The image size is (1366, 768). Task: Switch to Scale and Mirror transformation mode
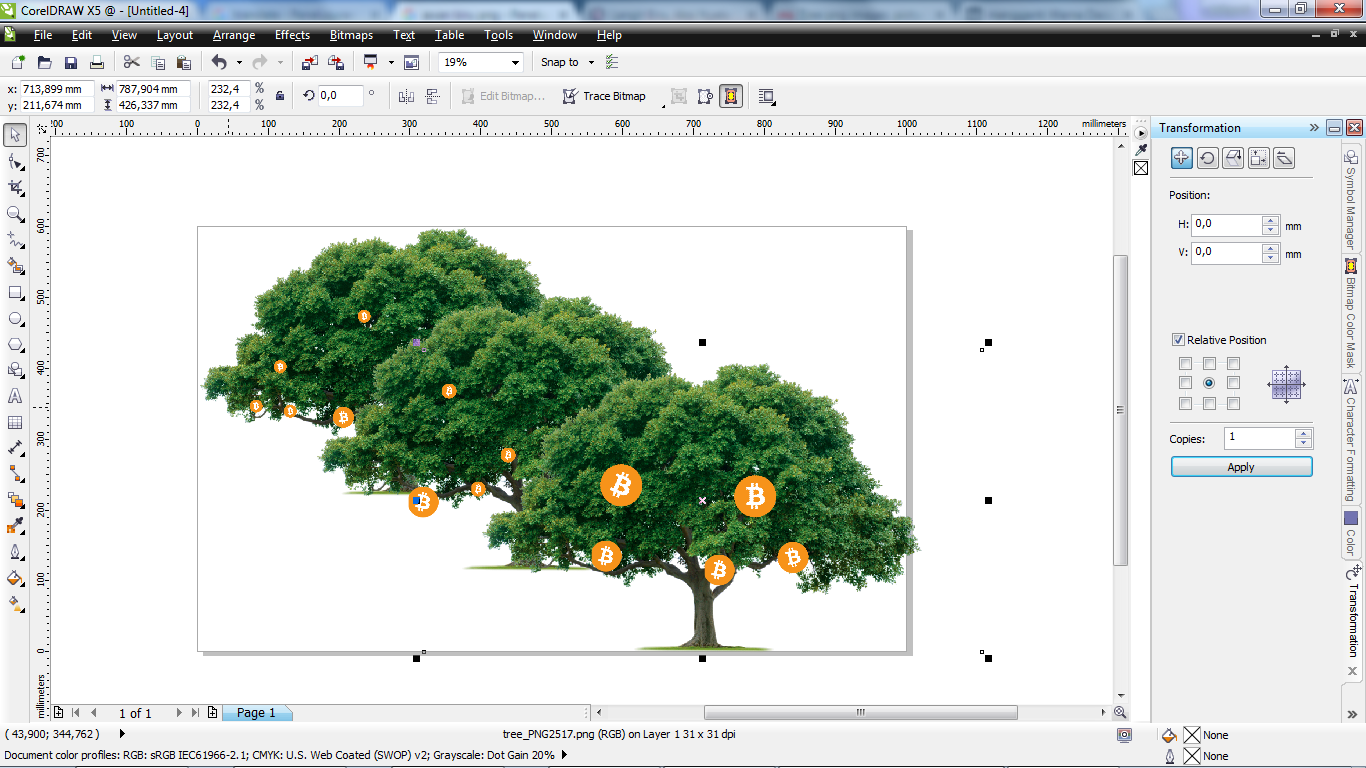click(x=1233, y=157)
